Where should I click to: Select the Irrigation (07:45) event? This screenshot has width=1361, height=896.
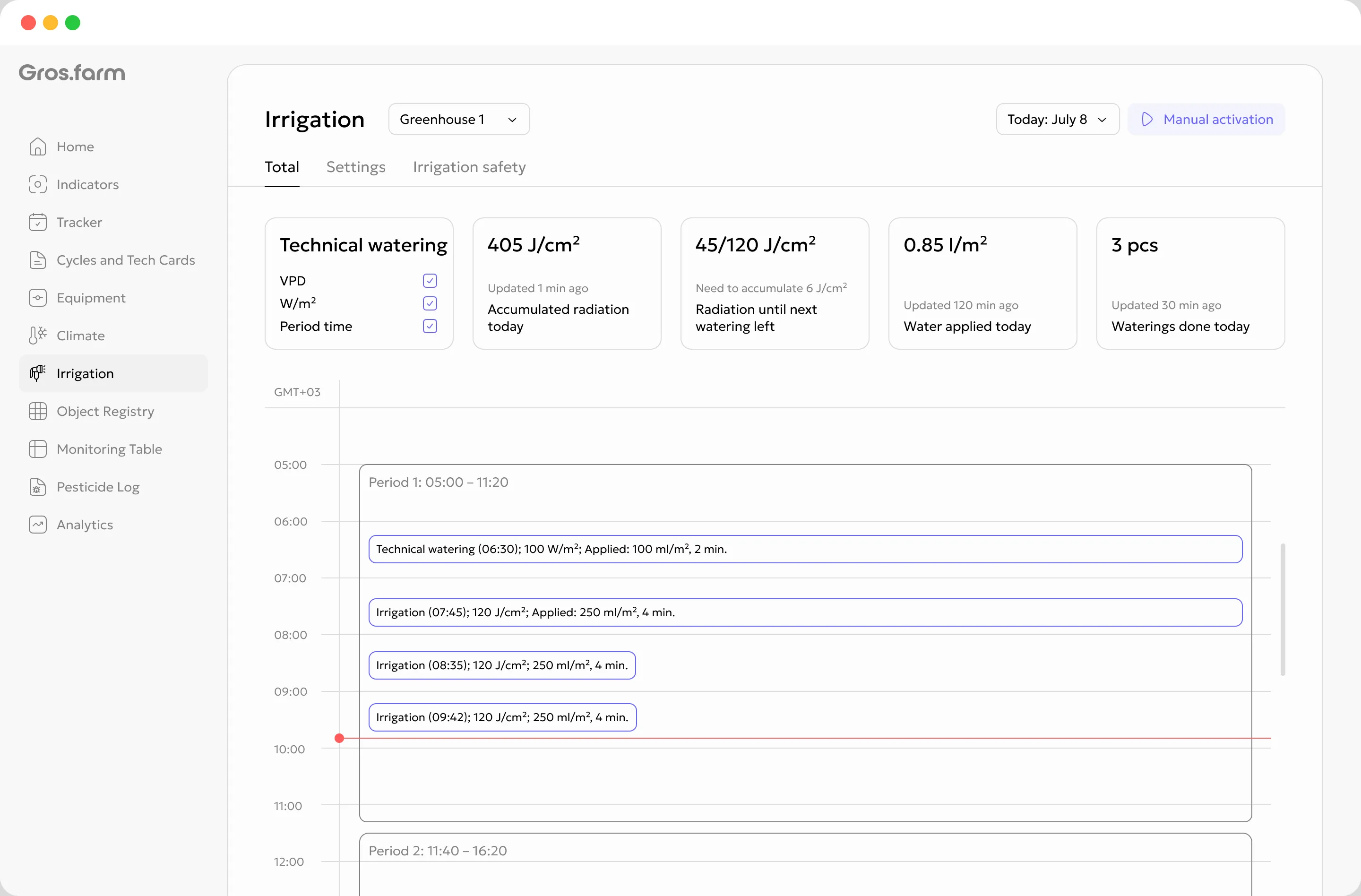(805, 612)
